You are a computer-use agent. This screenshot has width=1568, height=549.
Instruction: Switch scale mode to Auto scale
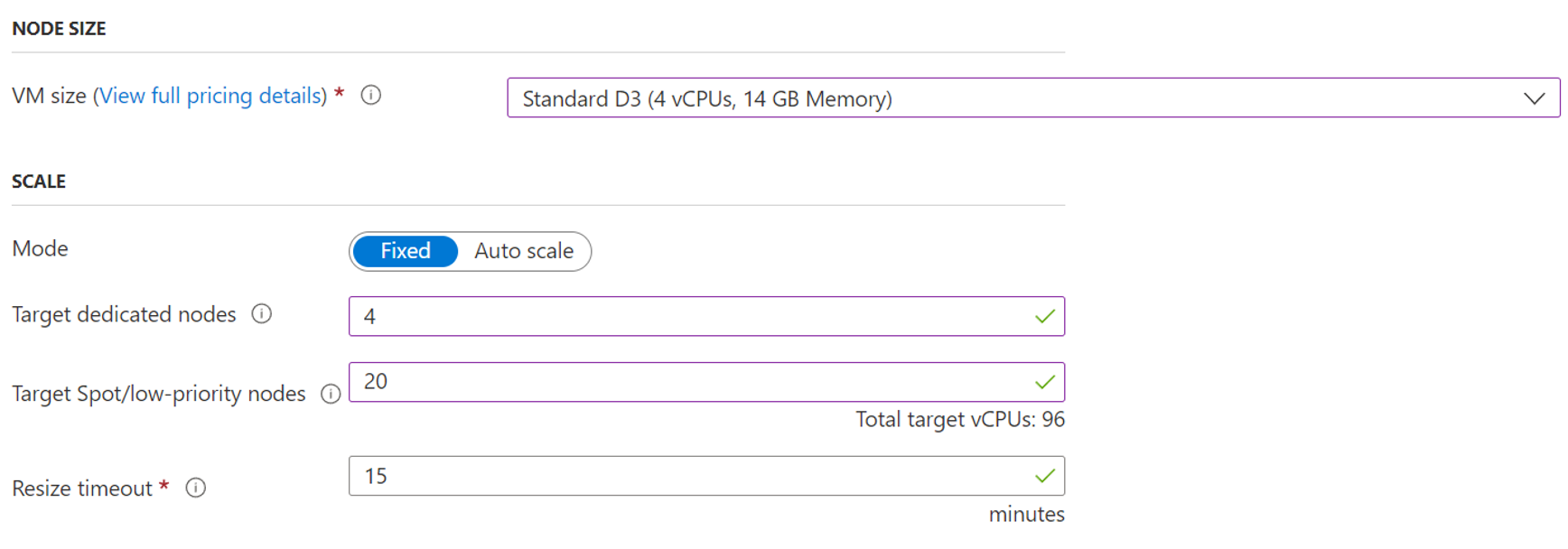(524, 251)
